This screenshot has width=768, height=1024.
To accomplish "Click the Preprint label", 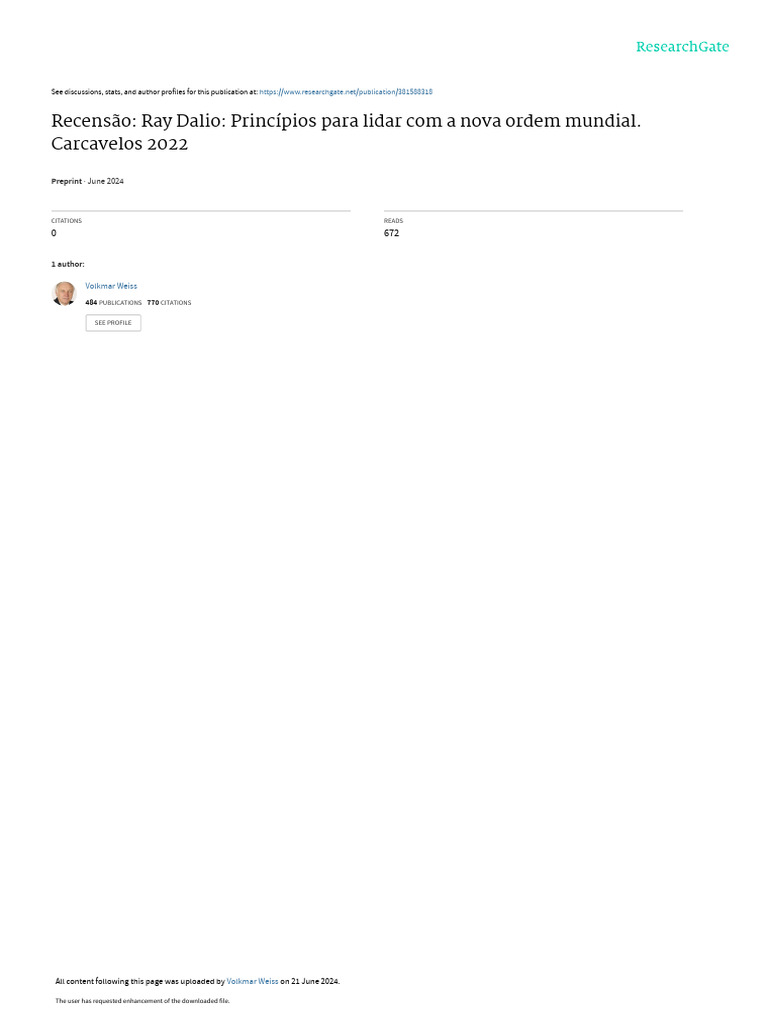I will point(67,181).
